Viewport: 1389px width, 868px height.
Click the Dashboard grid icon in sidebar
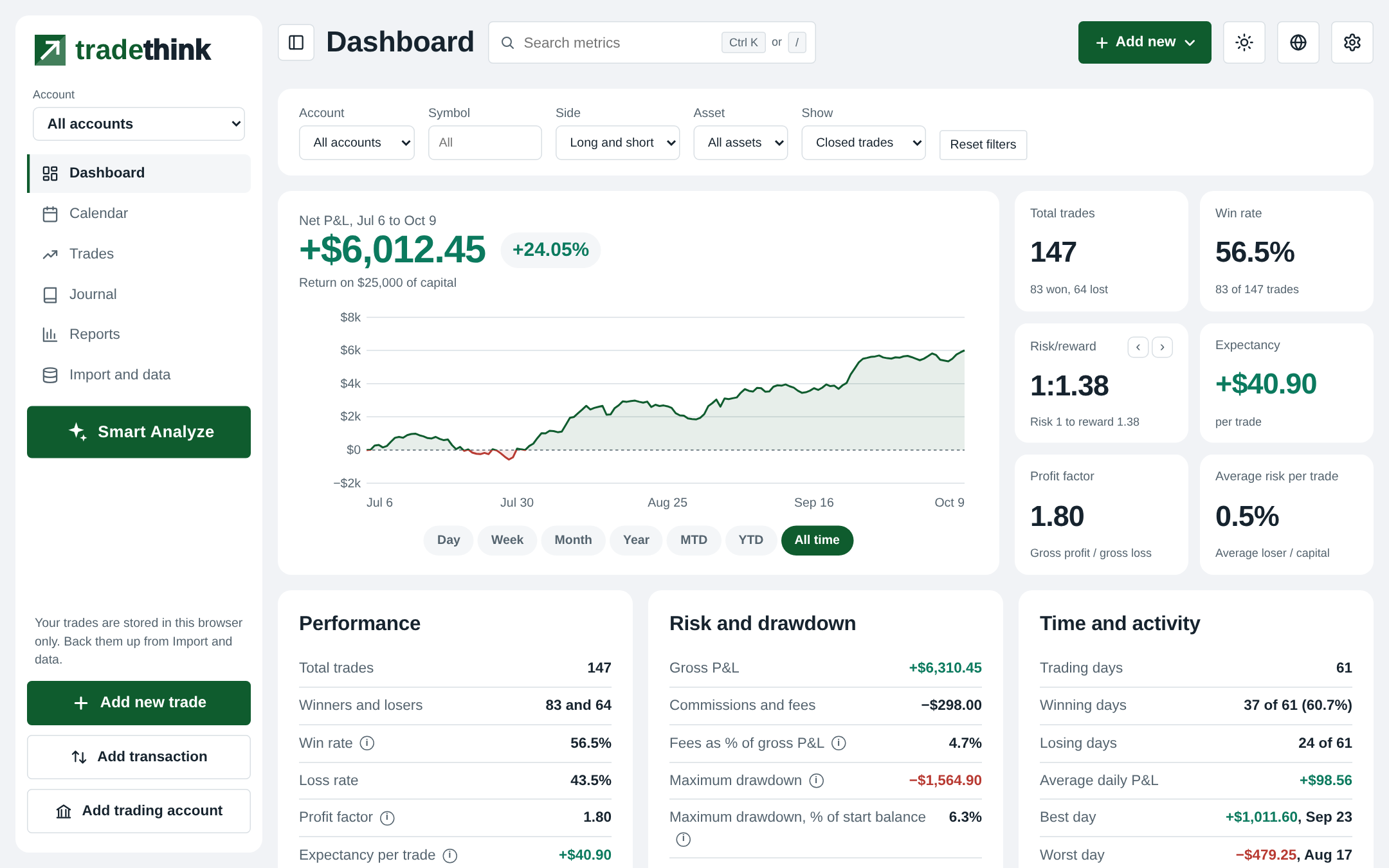point(50,173)
